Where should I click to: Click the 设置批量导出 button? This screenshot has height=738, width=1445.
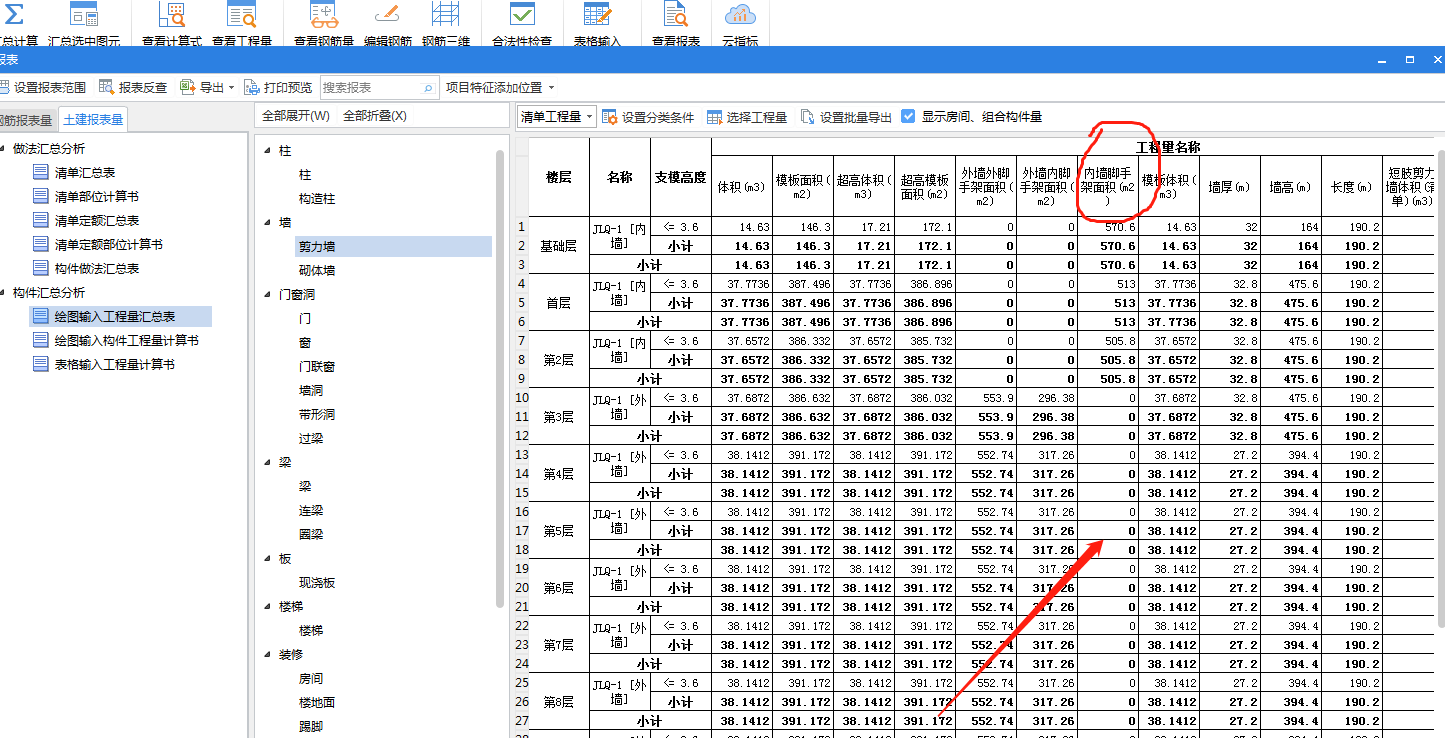(x=846, y=117)
